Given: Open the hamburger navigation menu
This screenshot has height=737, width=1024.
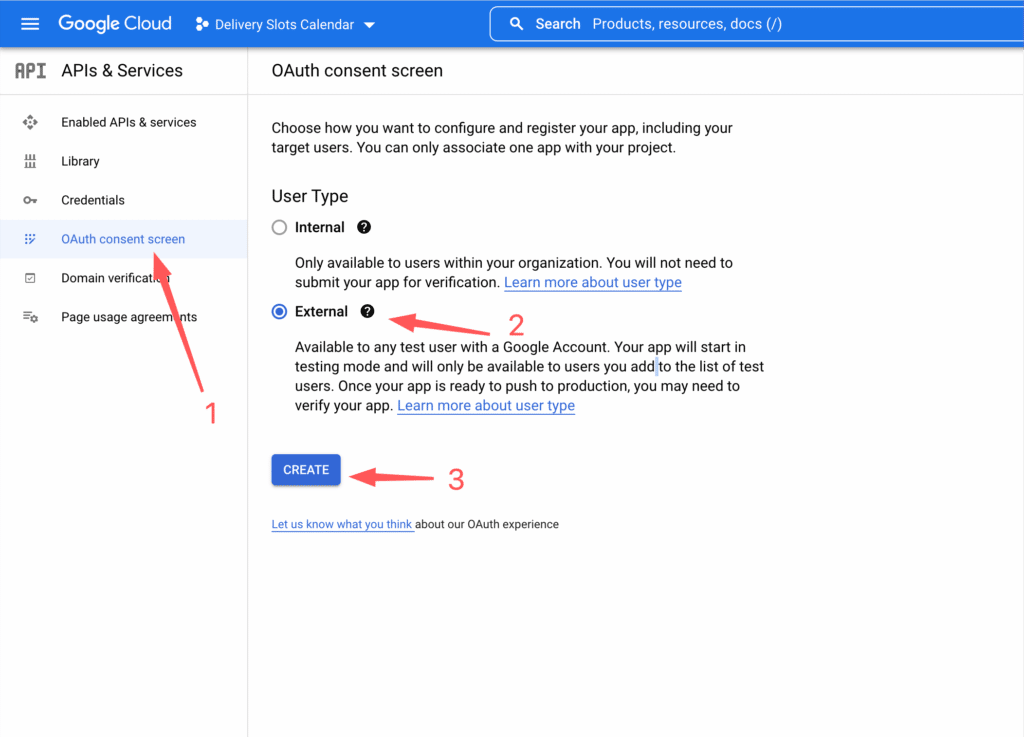Looking at the screenshot, I should point(30,24).
